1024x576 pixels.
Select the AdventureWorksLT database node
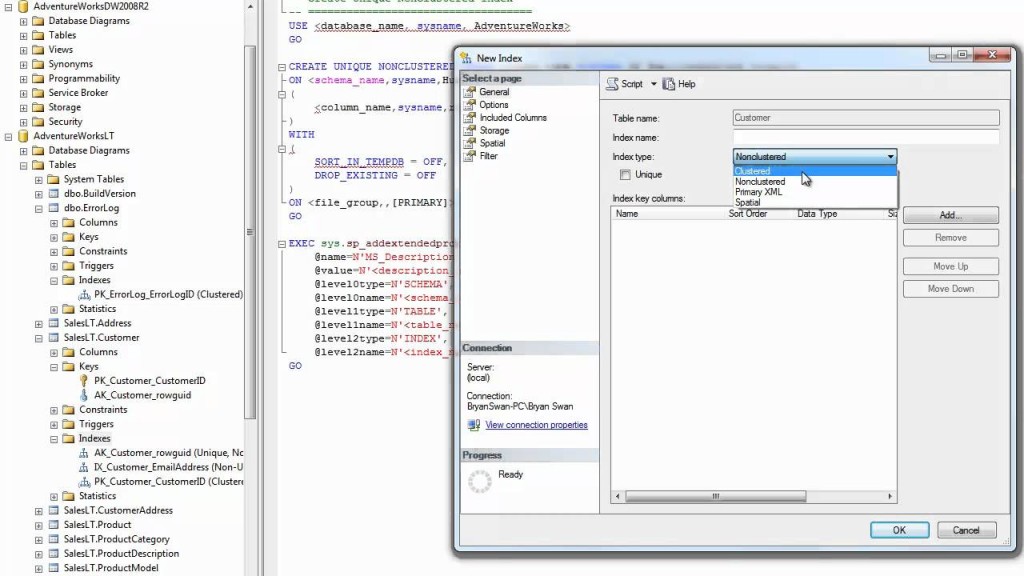[73, 136]
